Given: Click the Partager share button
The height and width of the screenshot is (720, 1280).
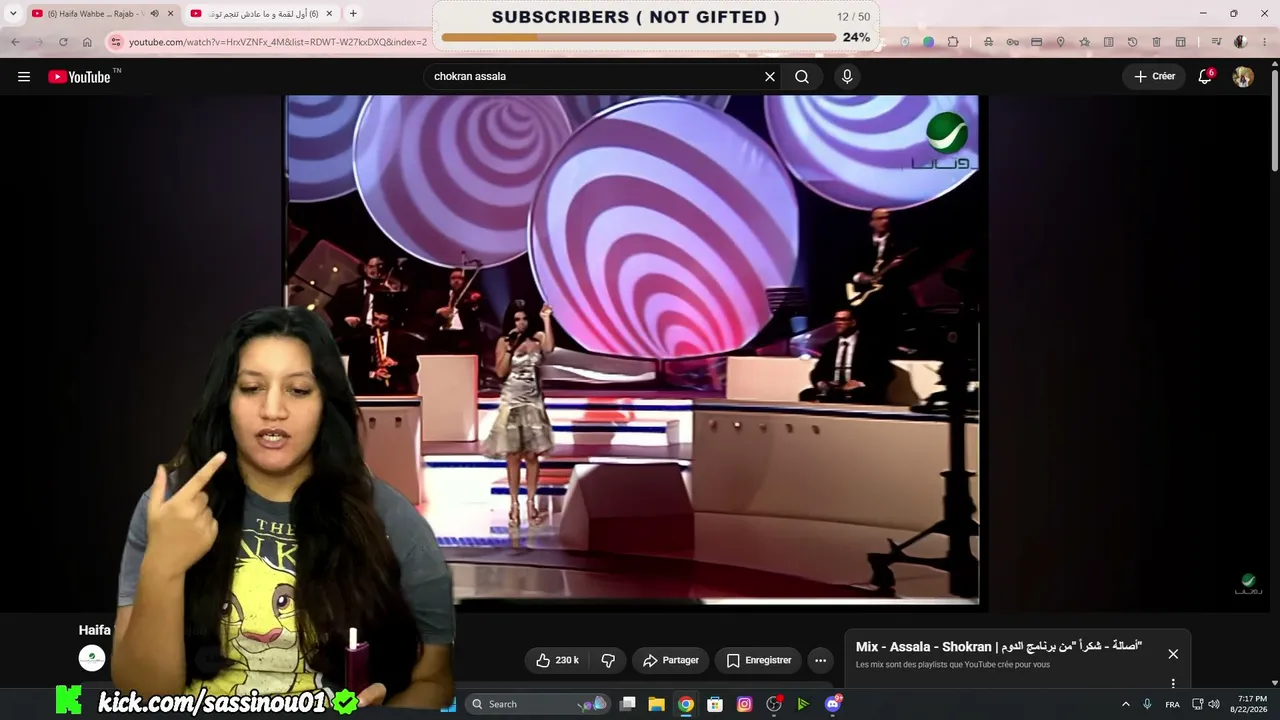Looking at the screenshot, I should (x=671, y=660).
